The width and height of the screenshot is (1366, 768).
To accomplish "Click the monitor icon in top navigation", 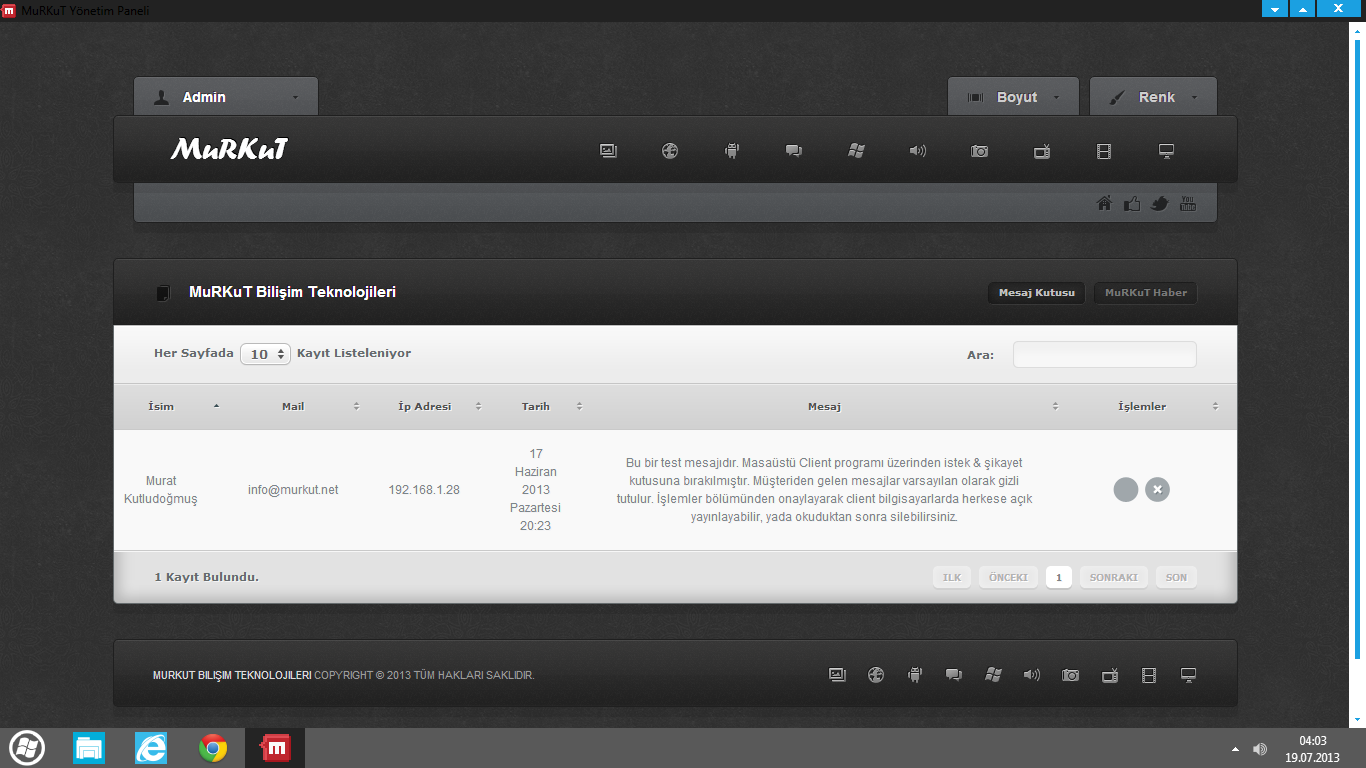I will [1166, 151].
